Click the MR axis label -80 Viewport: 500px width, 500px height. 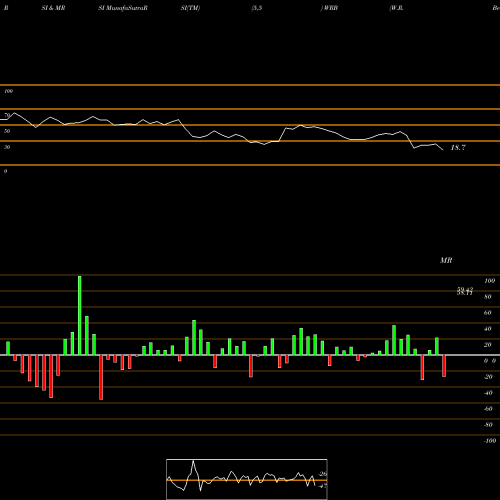click(x=488, y=425)
